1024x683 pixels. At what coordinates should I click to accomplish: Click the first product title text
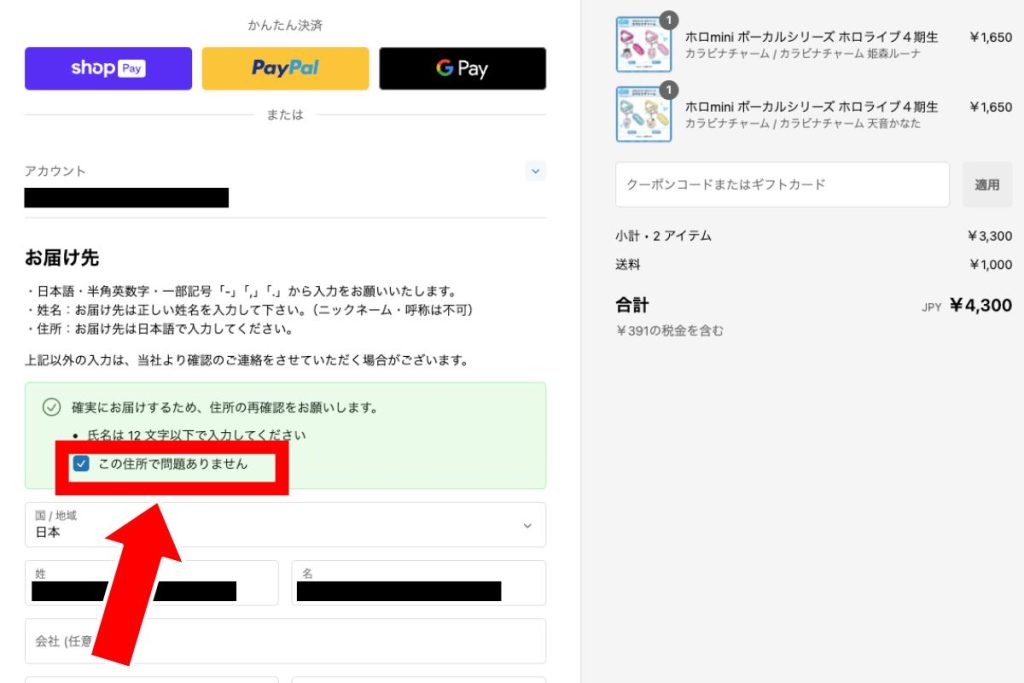tap(811, 37)
